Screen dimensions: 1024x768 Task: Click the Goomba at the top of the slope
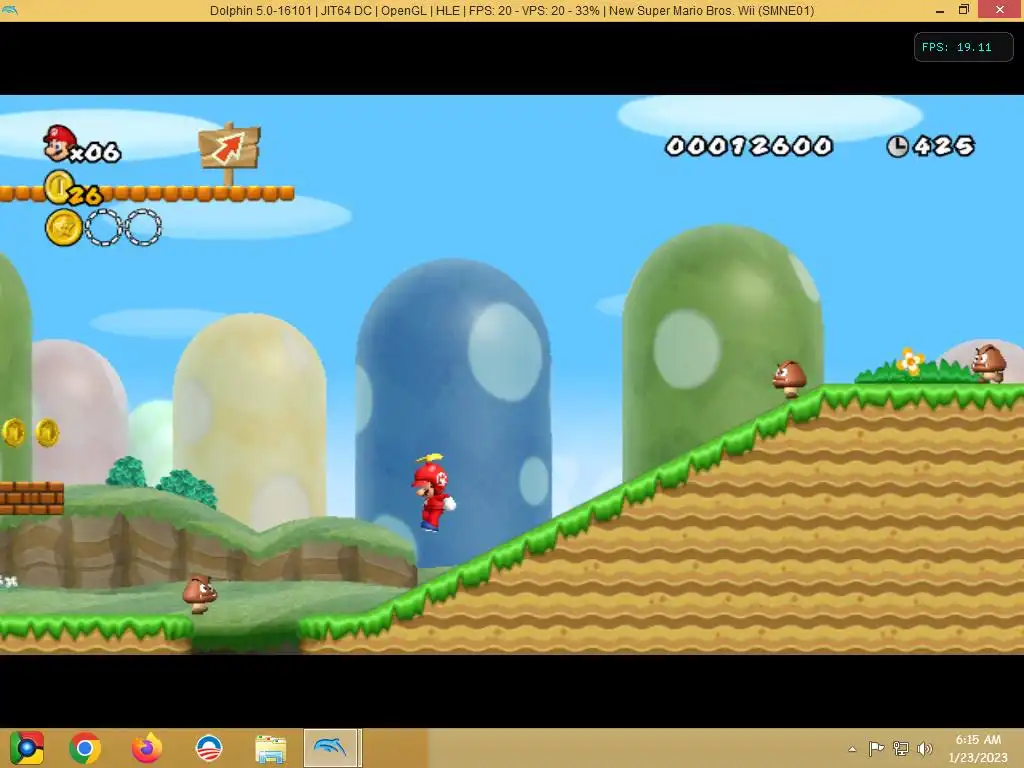790,379
